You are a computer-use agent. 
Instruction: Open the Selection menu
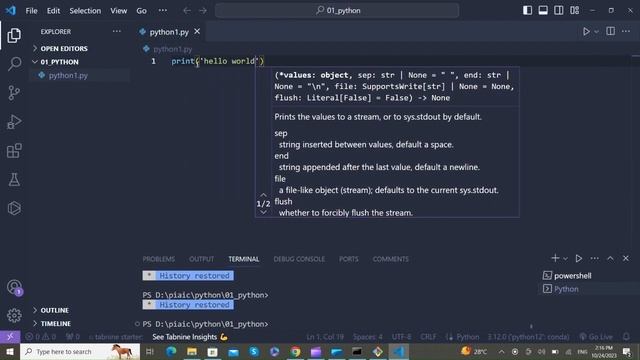[85, 11]
